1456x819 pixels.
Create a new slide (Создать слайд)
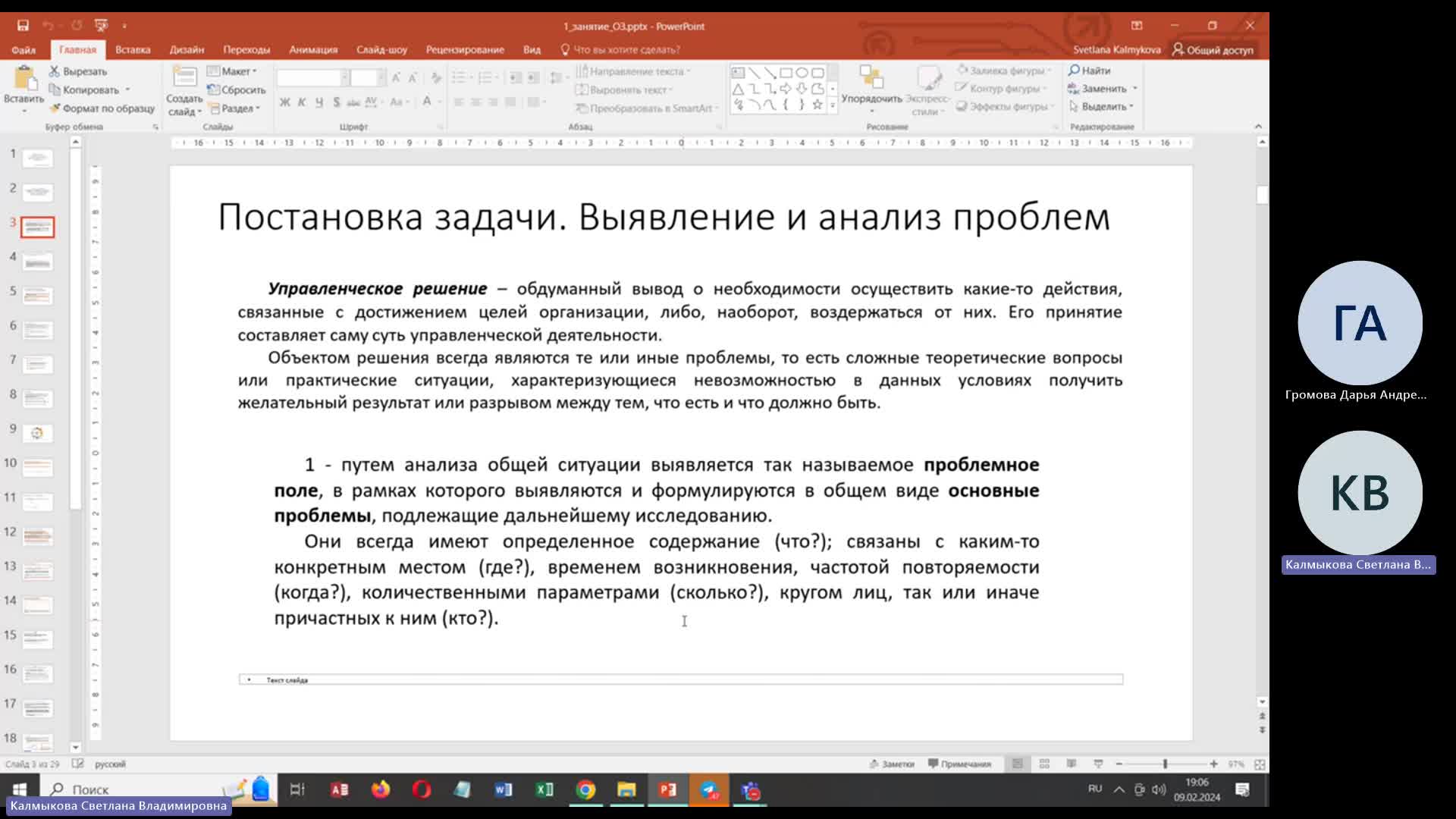tap(184, 91)
